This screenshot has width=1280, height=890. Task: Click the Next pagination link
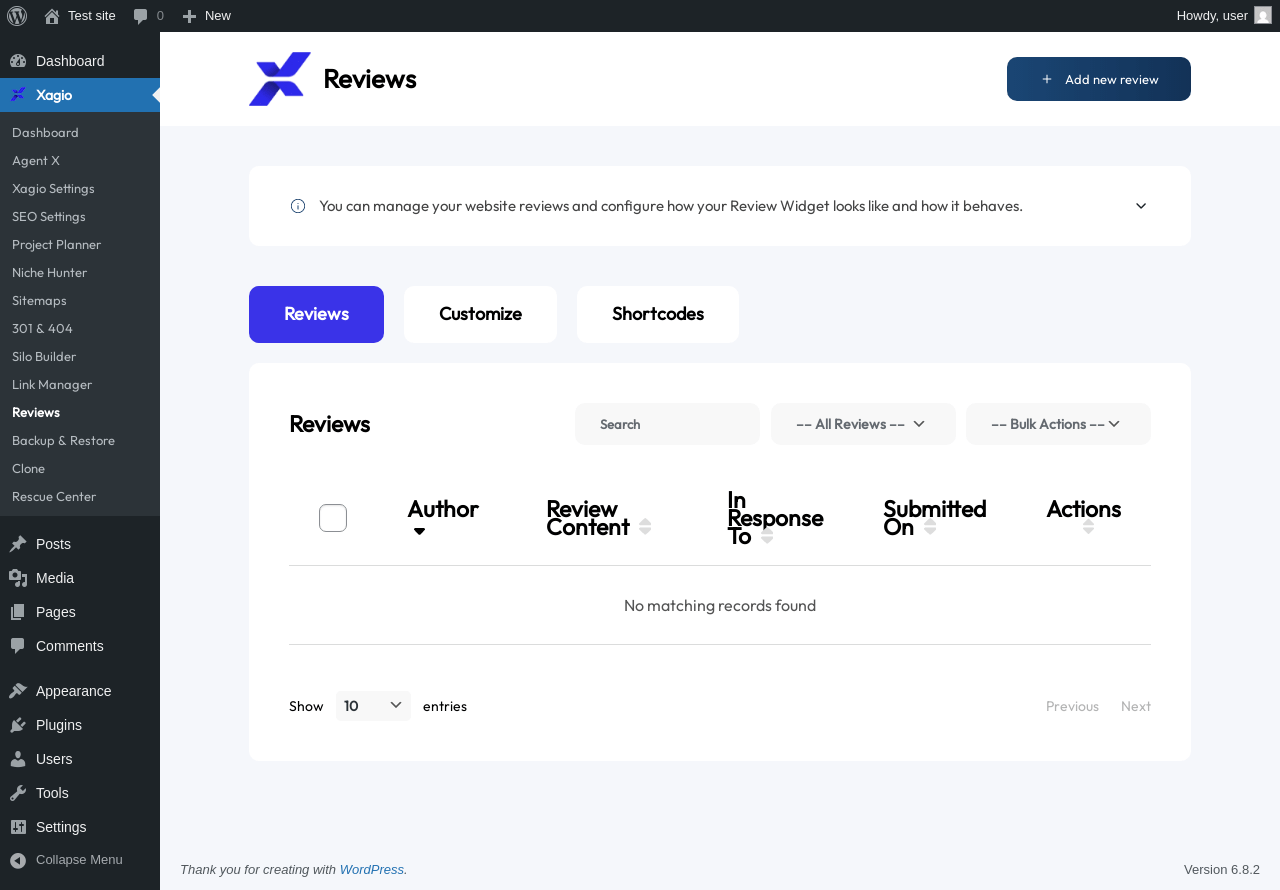pos(1136,706)
